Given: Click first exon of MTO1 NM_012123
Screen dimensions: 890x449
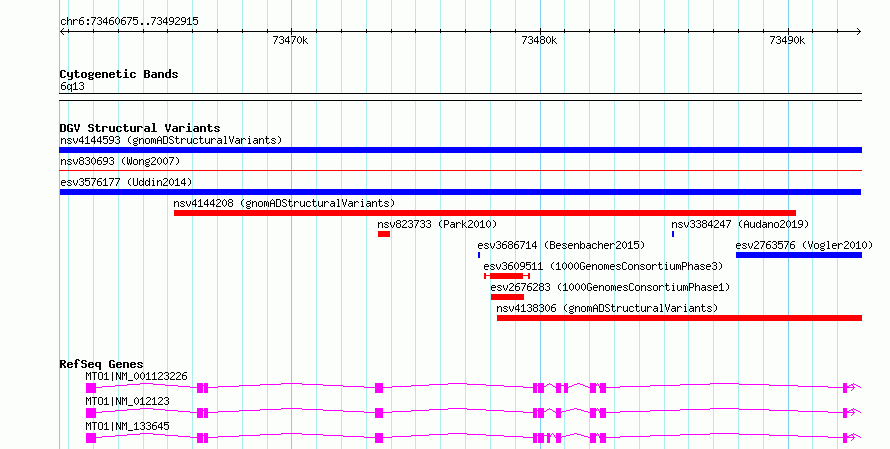Looking at the screenshot, I should [x=91, y=413].
